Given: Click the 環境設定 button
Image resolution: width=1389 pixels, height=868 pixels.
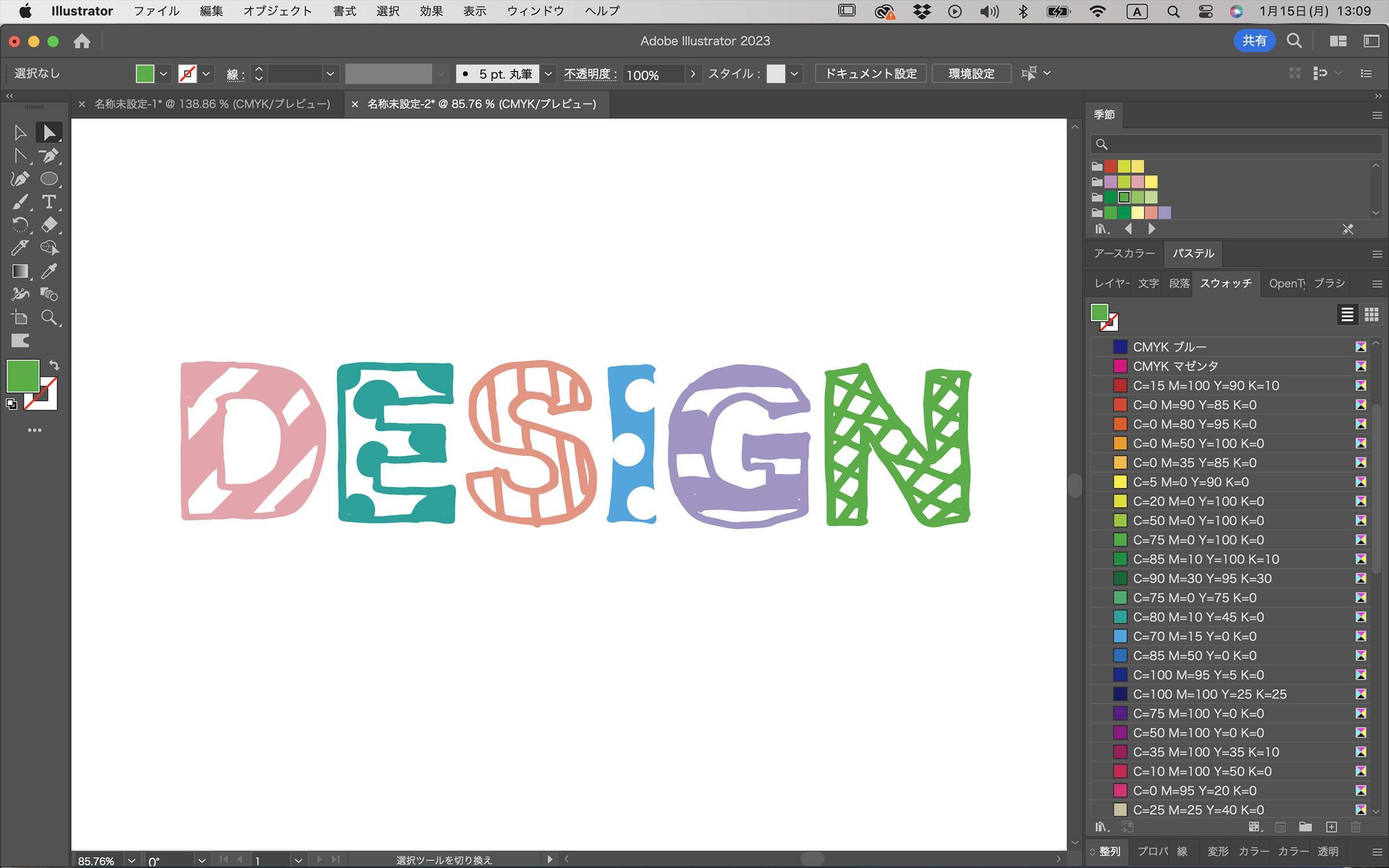Looking at the screenshot, I should pyautogui.click(x=971, y=73).
